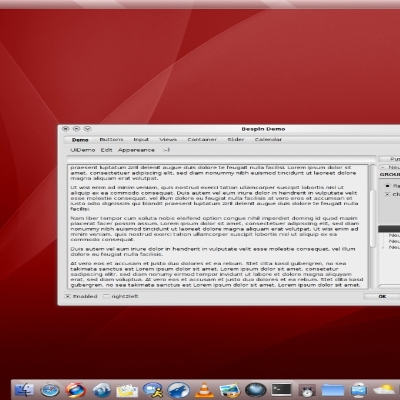
Task: Click the paragraph starting 'Ut wisi enim ad minim'
Action: tap(214, 198)
